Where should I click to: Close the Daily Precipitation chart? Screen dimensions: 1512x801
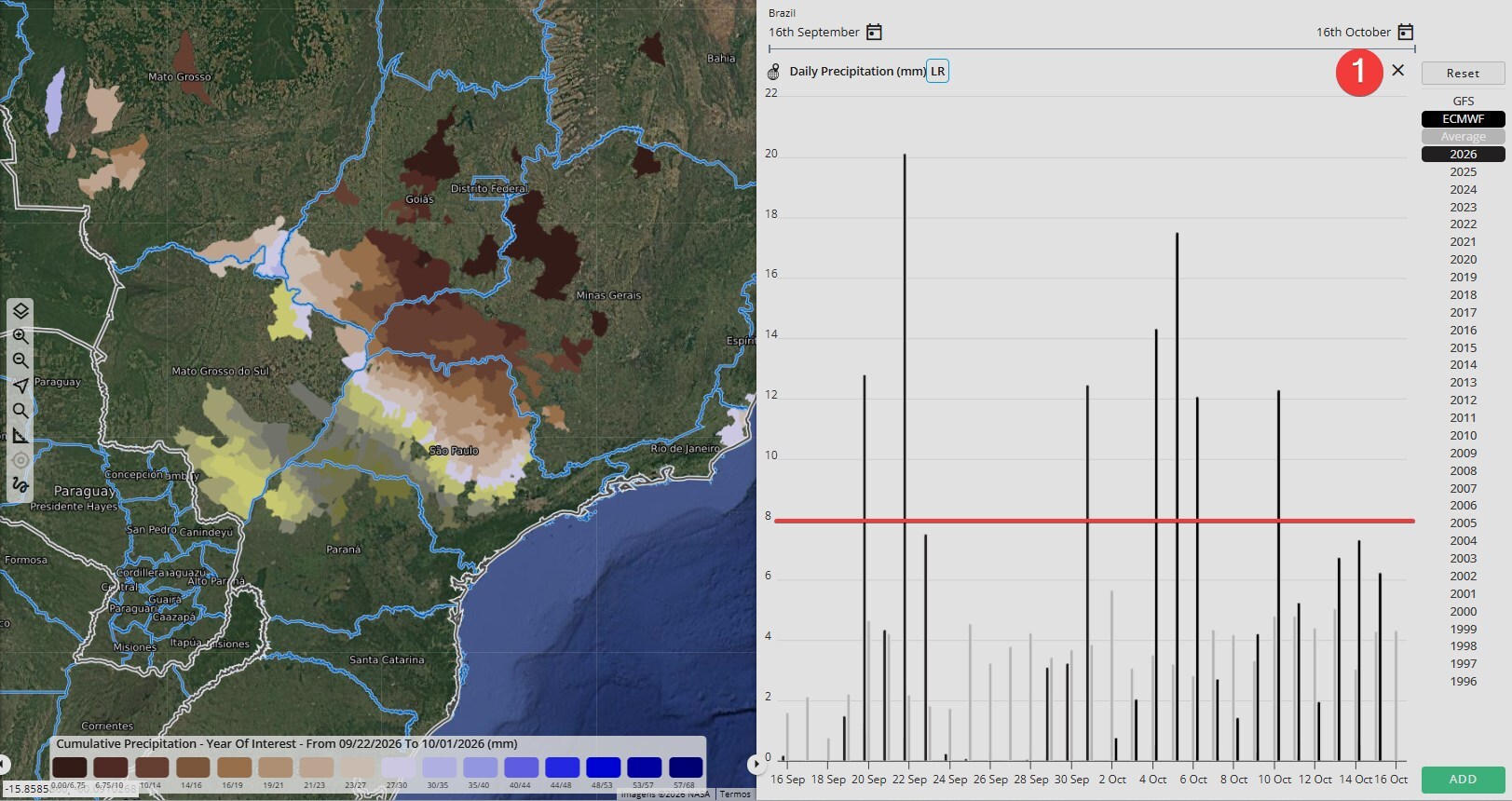1397,70
